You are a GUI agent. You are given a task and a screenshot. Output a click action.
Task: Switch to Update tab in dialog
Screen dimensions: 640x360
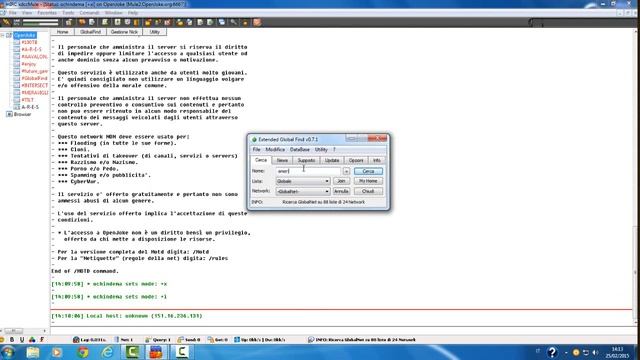pos(332,160)
